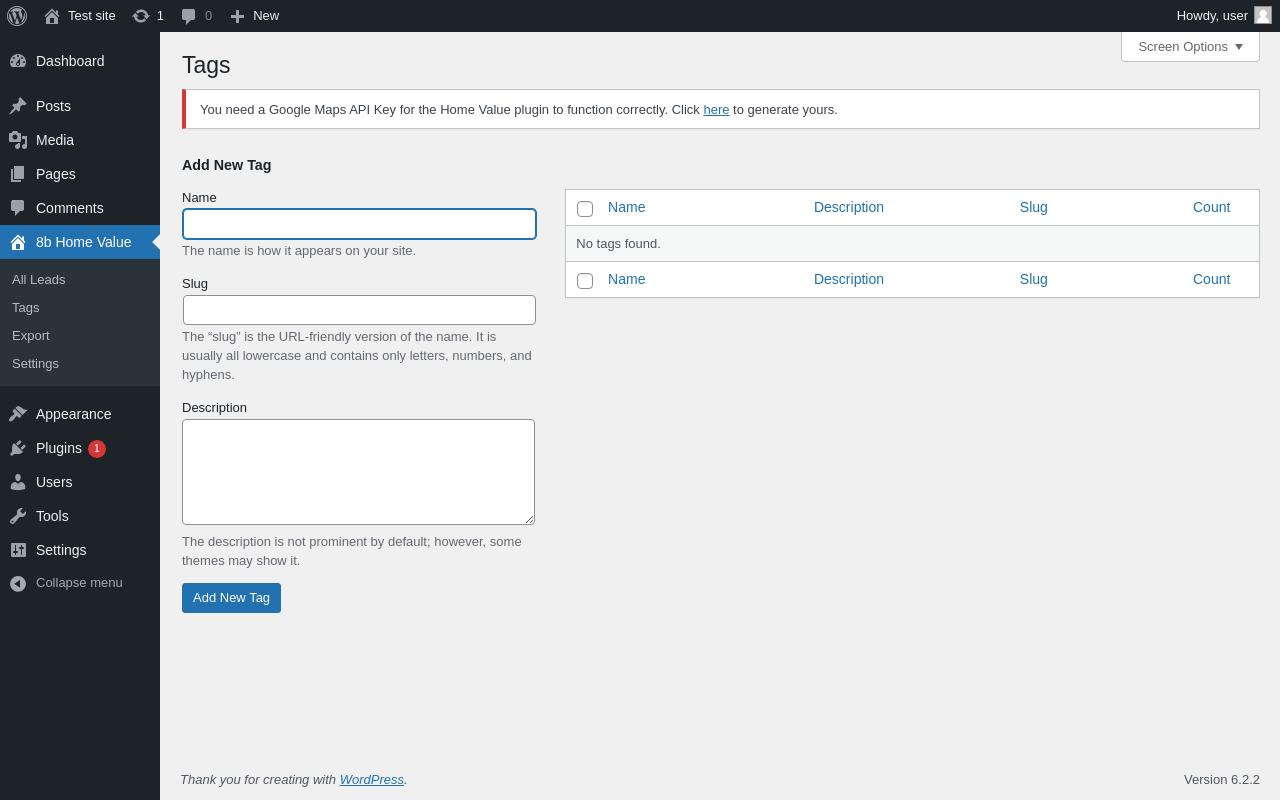Screen dimensions: 1280x800
Task: Open All Leads submenu item
Action: point(38,280)
